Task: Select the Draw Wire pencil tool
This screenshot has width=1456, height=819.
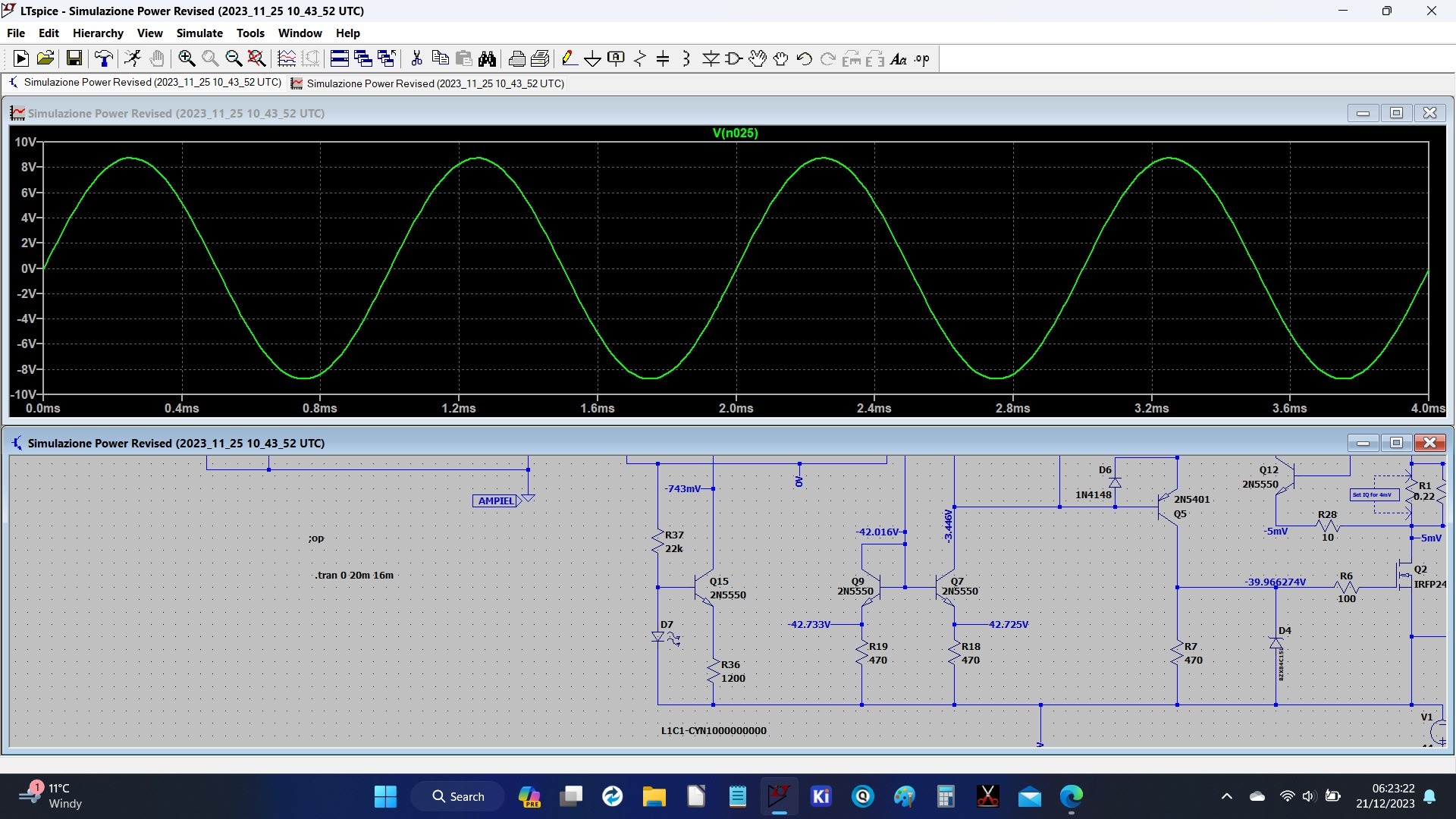Action: pos(570,58)
